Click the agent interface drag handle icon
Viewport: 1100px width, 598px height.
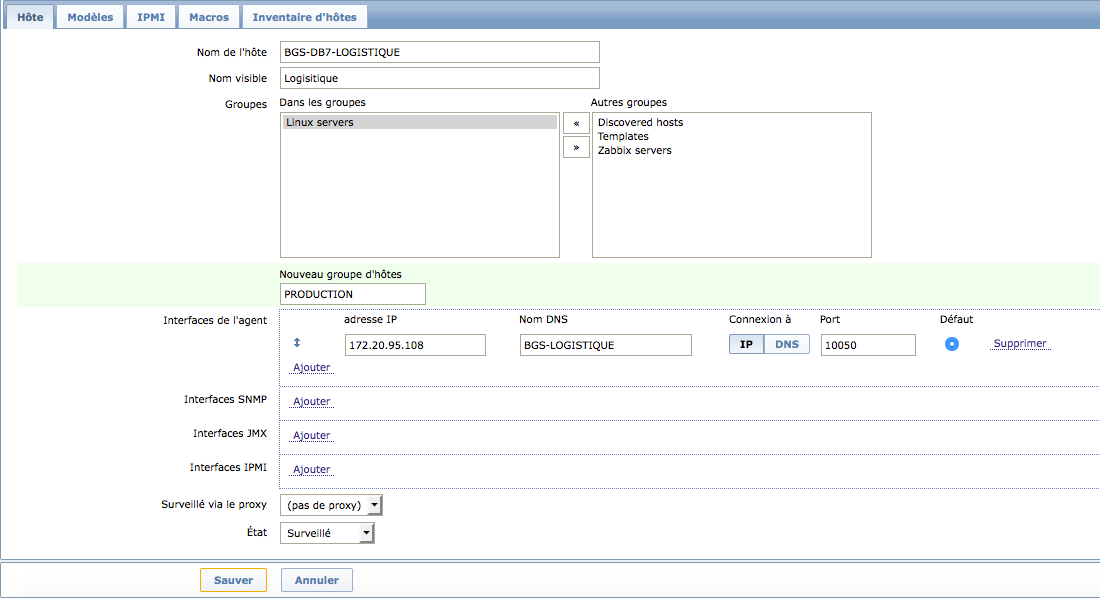coord(296,343)
